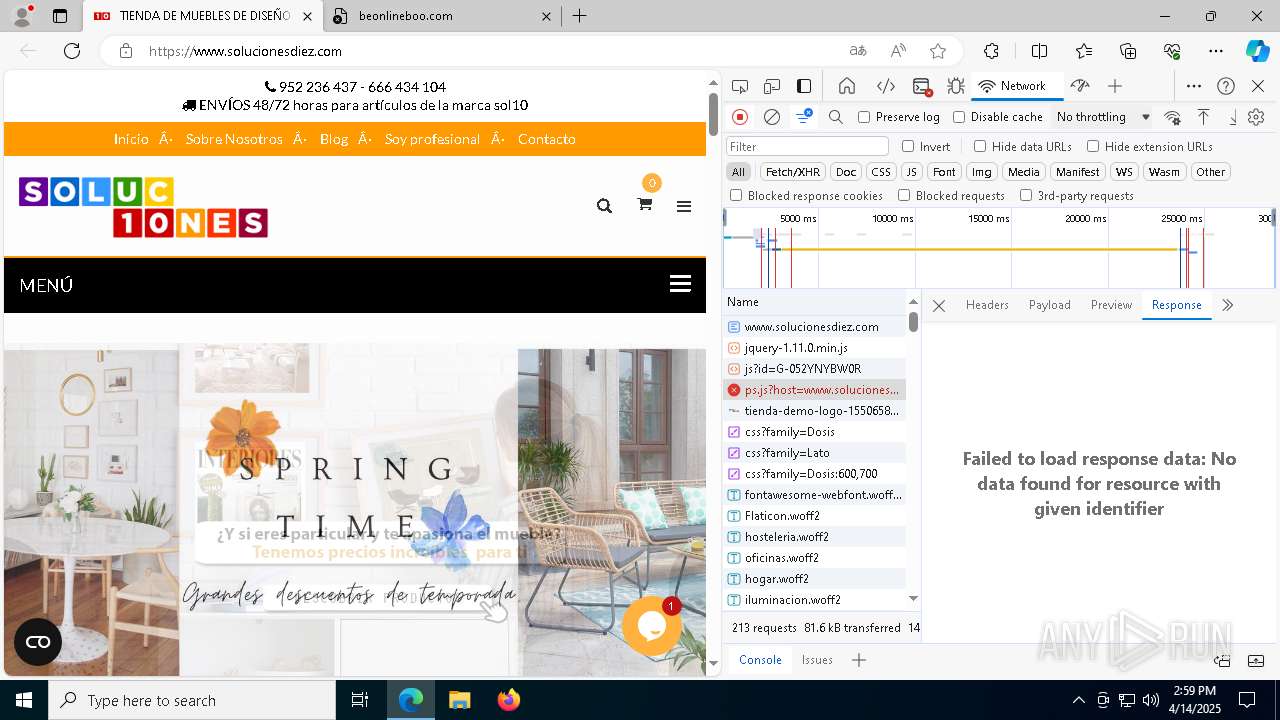
Task: Open the Issues drawer tab
Action: point(817,660)
